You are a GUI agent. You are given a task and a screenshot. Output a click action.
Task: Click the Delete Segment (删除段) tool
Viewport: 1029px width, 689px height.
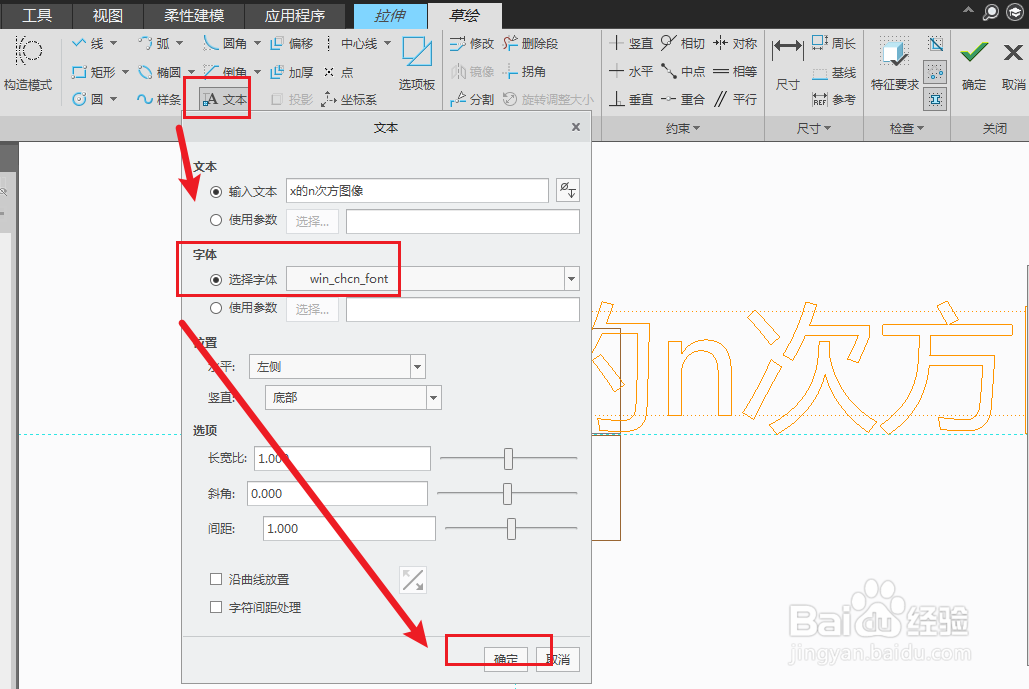[x=530, y=43]
